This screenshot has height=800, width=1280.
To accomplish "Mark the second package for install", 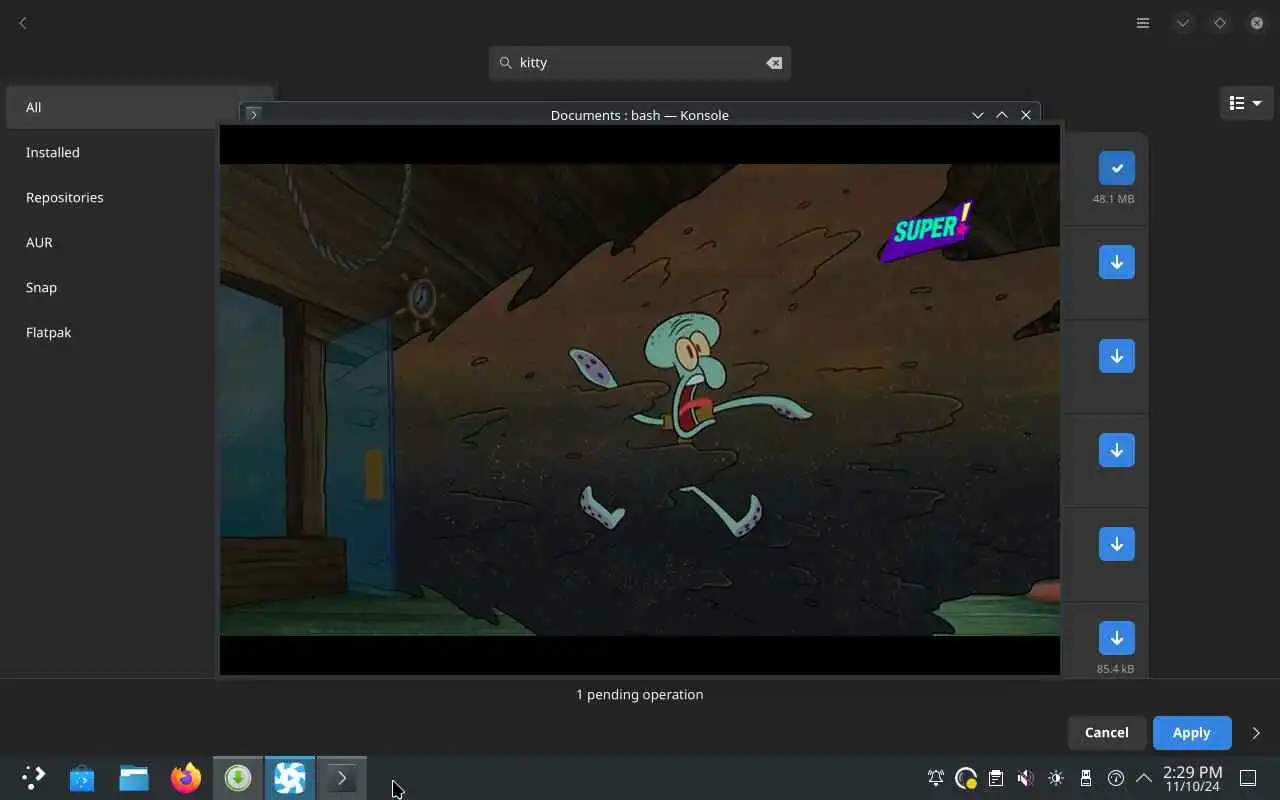I will 1117,262.
